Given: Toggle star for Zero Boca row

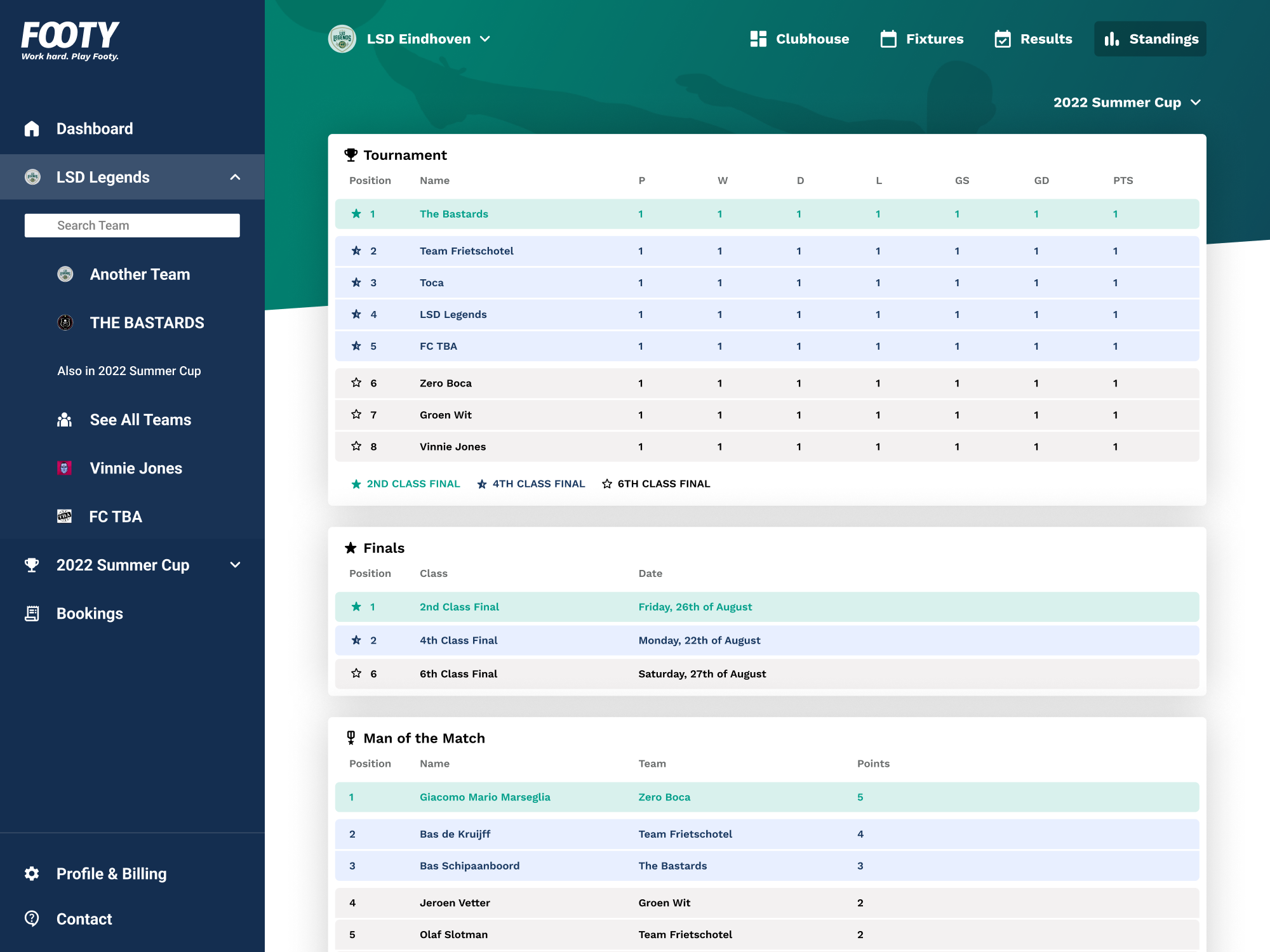Looking at the screenshot, I should pyautogui.click(x=356, y=383).
